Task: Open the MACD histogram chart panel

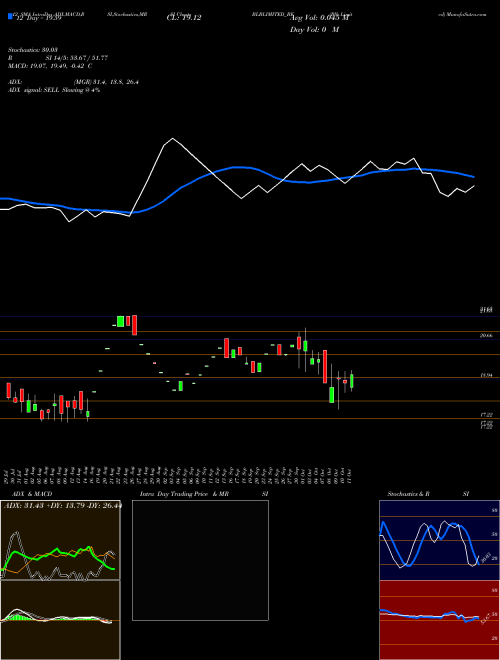Action: click(60, 620)
